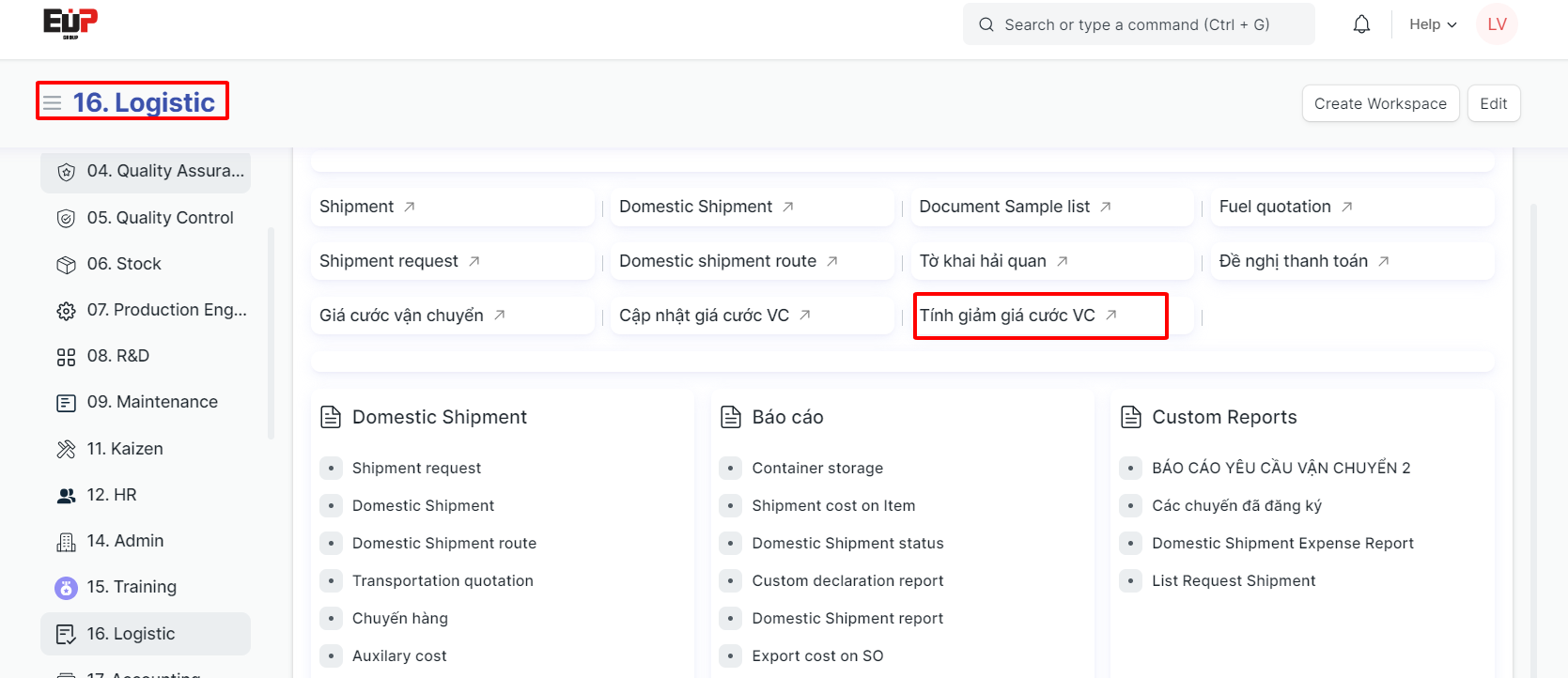The width and height of the screenshot is (1568, 678).
Task: Click the notification bell icon
Action: pos(1361,24)
